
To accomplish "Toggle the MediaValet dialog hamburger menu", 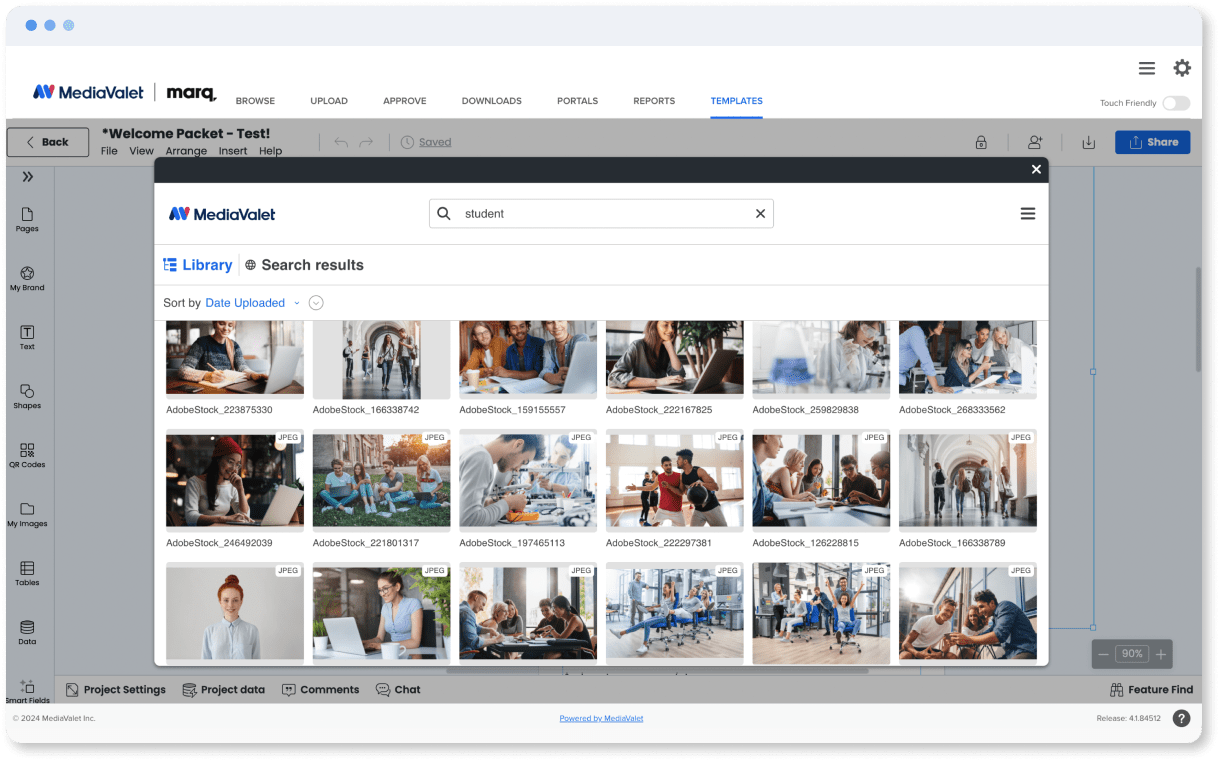I will [1028, 213].
